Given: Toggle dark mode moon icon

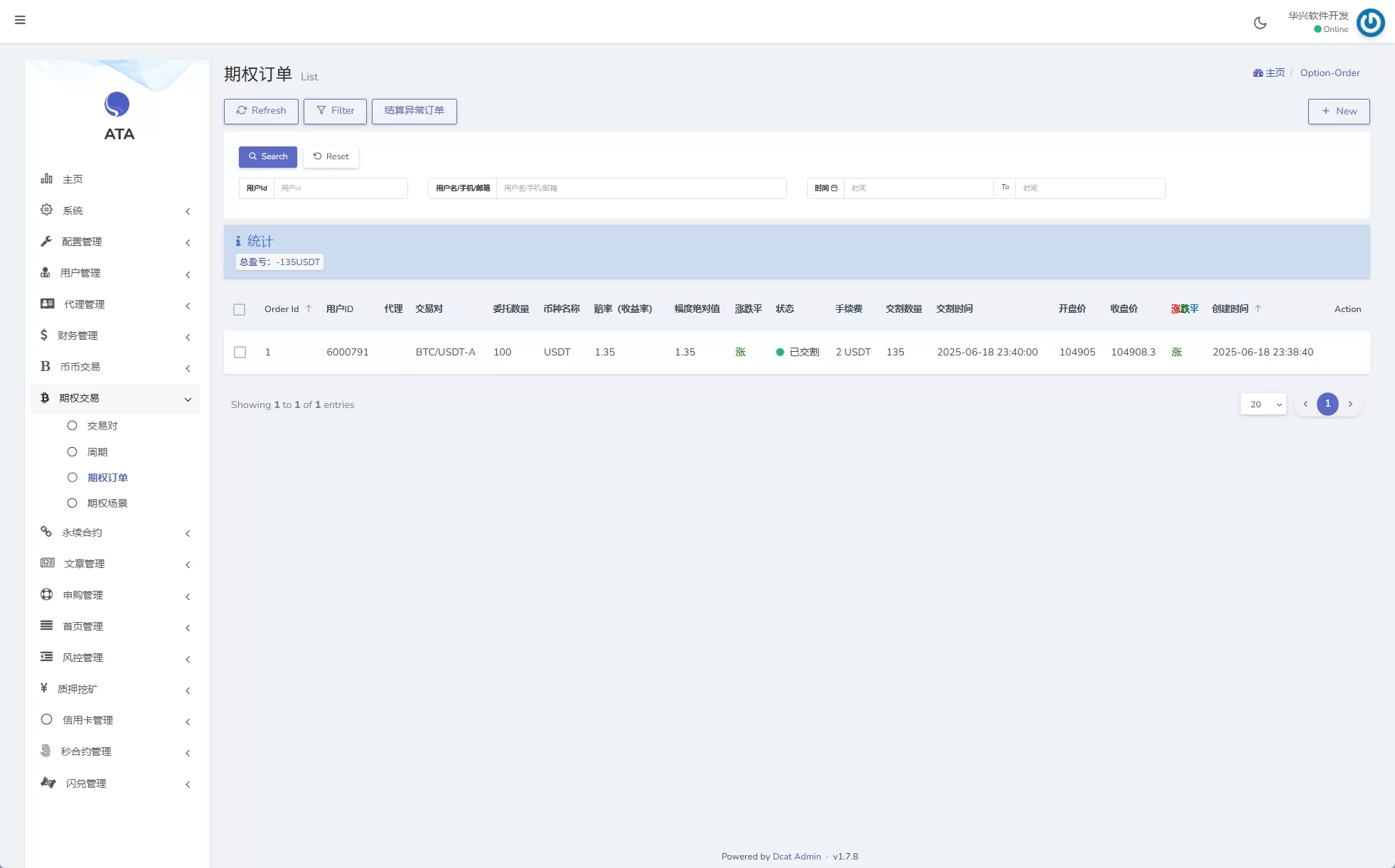Looking at the screenshot, I should [x=1260, y=23].
